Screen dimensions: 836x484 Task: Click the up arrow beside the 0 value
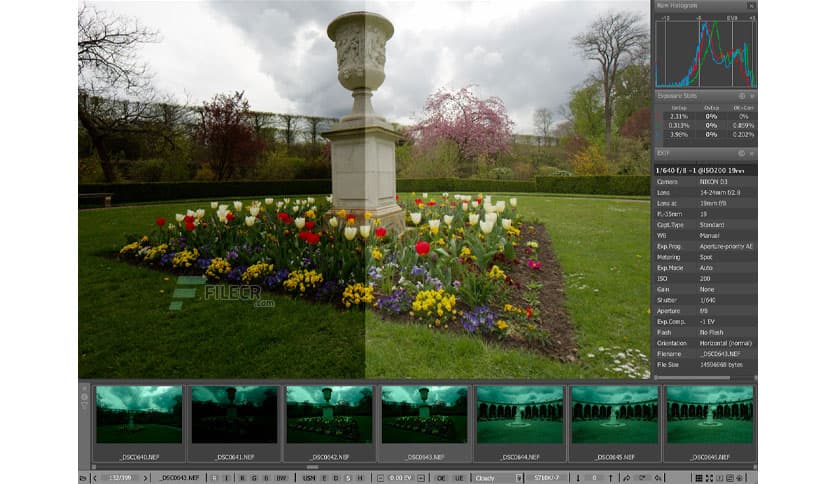(610, 478)
